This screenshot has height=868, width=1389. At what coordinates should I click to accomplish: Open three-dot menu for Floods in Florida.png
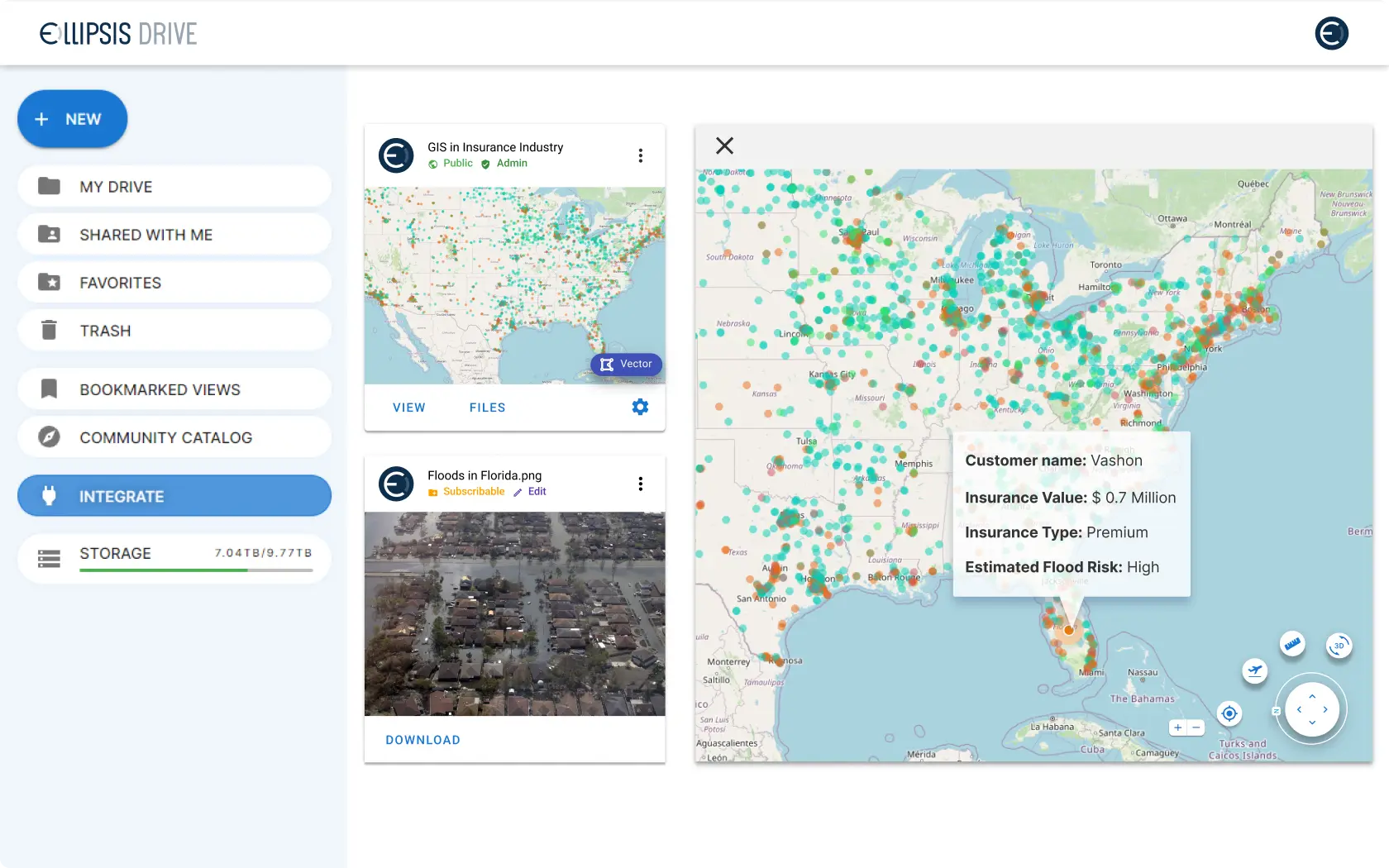point(641,484)
